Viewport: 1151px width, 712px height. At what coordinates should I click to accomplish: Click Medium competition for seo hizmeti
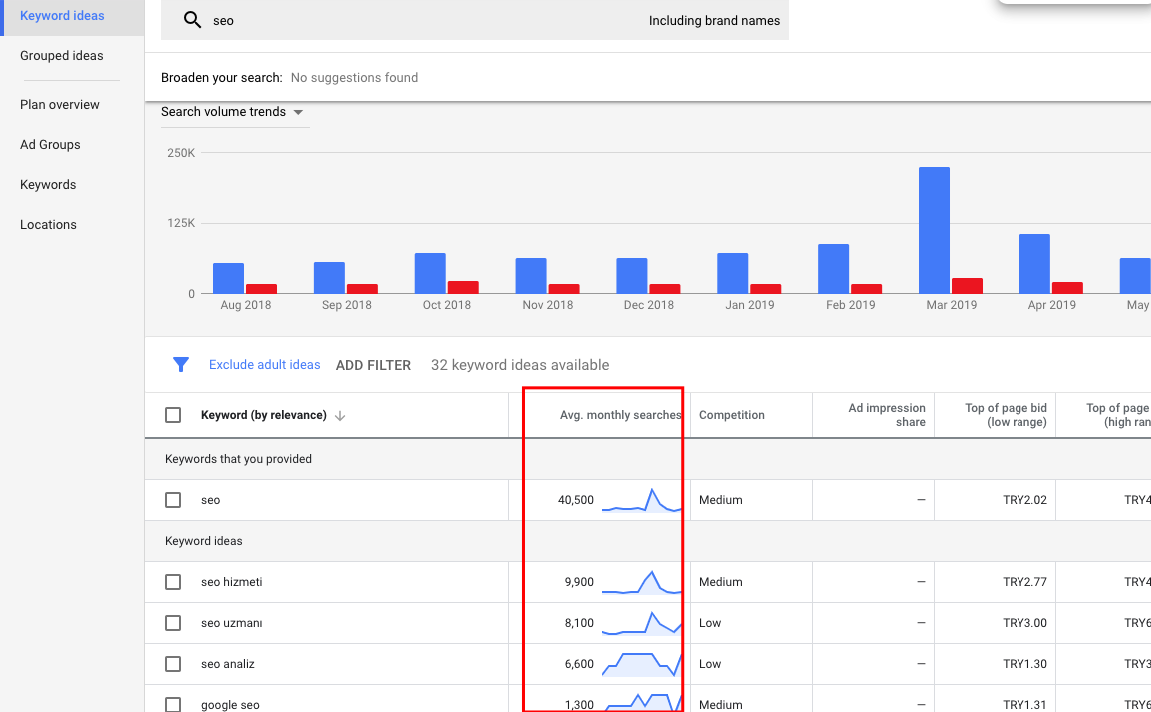720,582
